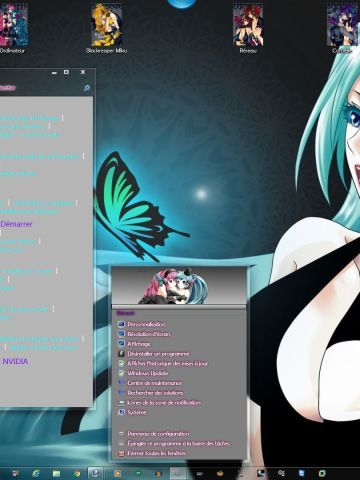
Task: Open the Corbeille desktop icon
Action: (343, 28)
